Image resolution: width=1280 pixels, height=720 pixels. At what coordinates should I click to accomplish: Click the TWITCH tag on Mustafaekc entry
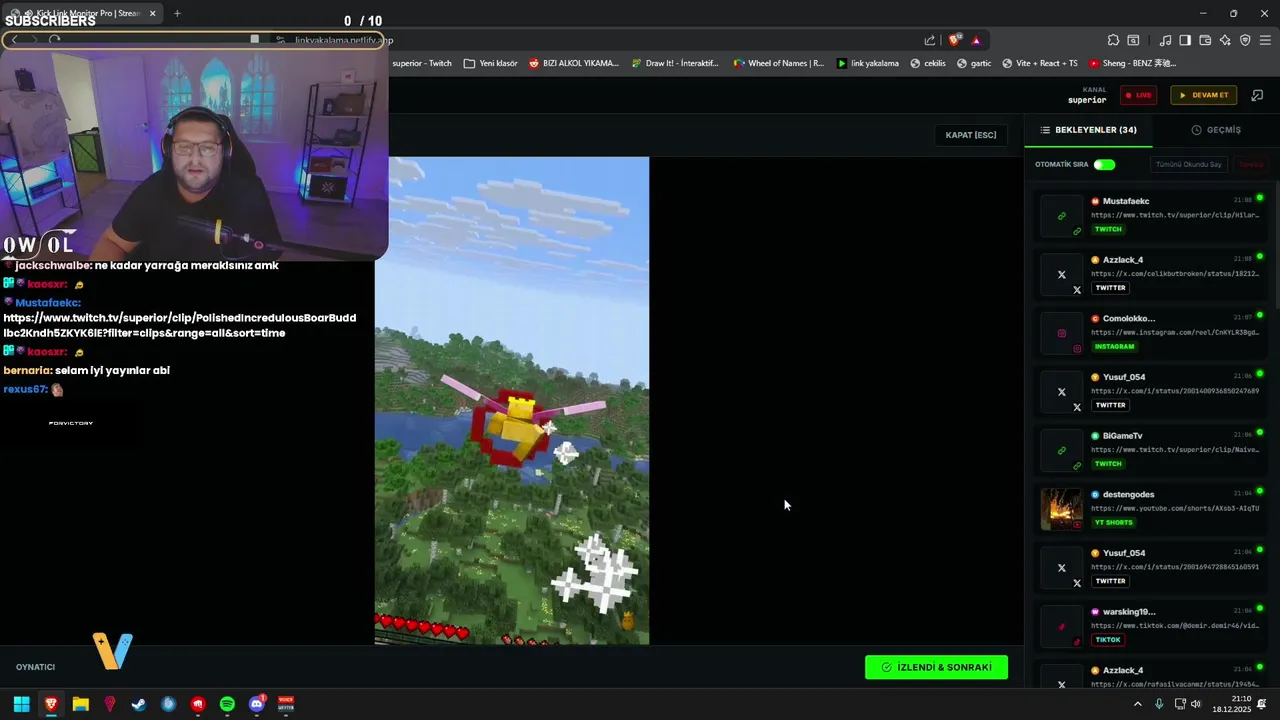tap(1108, 229)
